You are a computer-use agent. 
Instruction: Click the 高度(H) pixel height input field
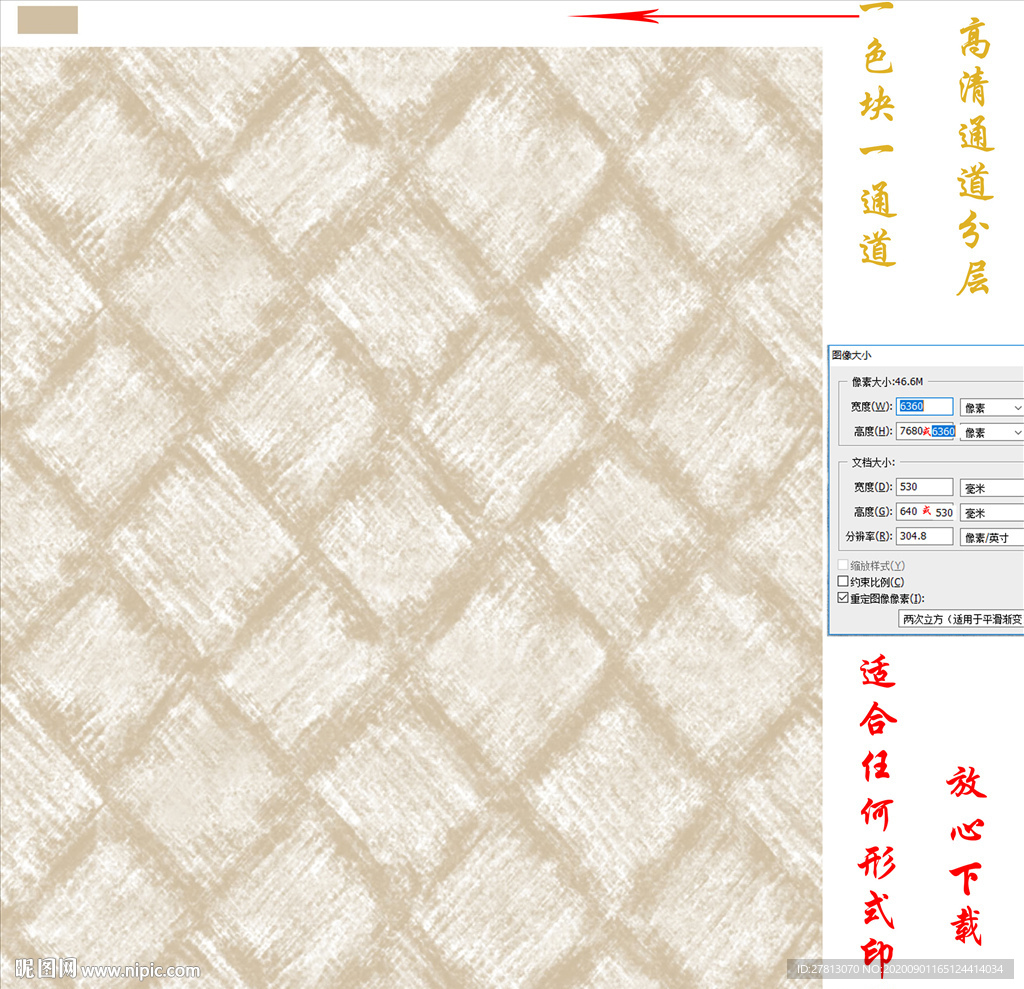point(926,431)
